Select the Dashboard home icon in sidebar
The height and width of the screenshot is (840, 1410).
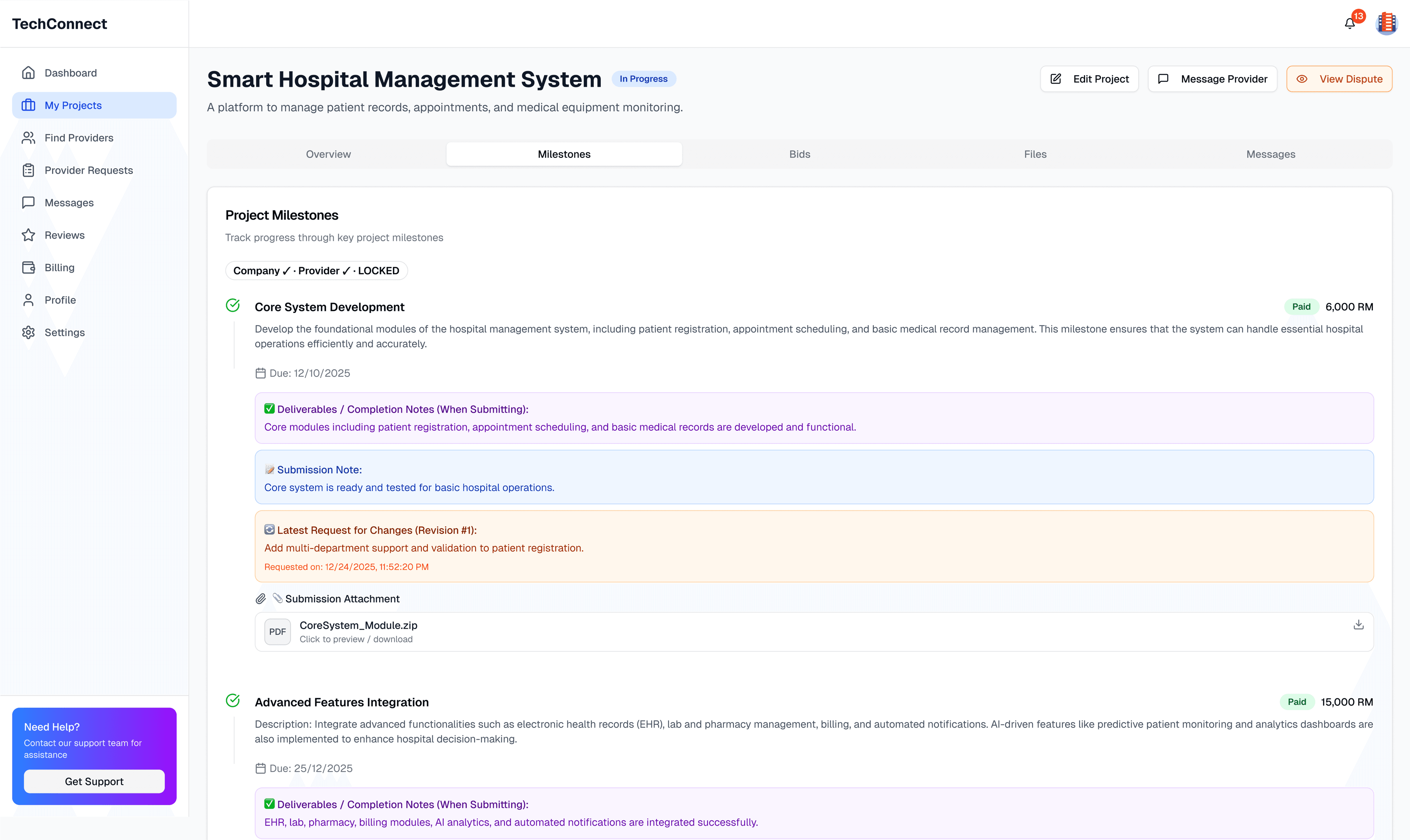[29, 72]
